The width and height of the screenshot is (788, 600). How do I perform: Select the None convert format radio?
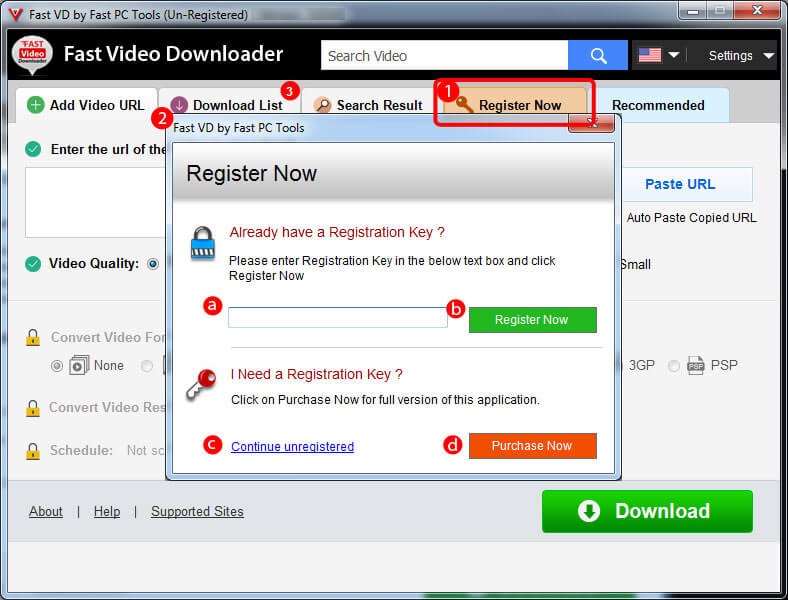[x=57, y=366]
